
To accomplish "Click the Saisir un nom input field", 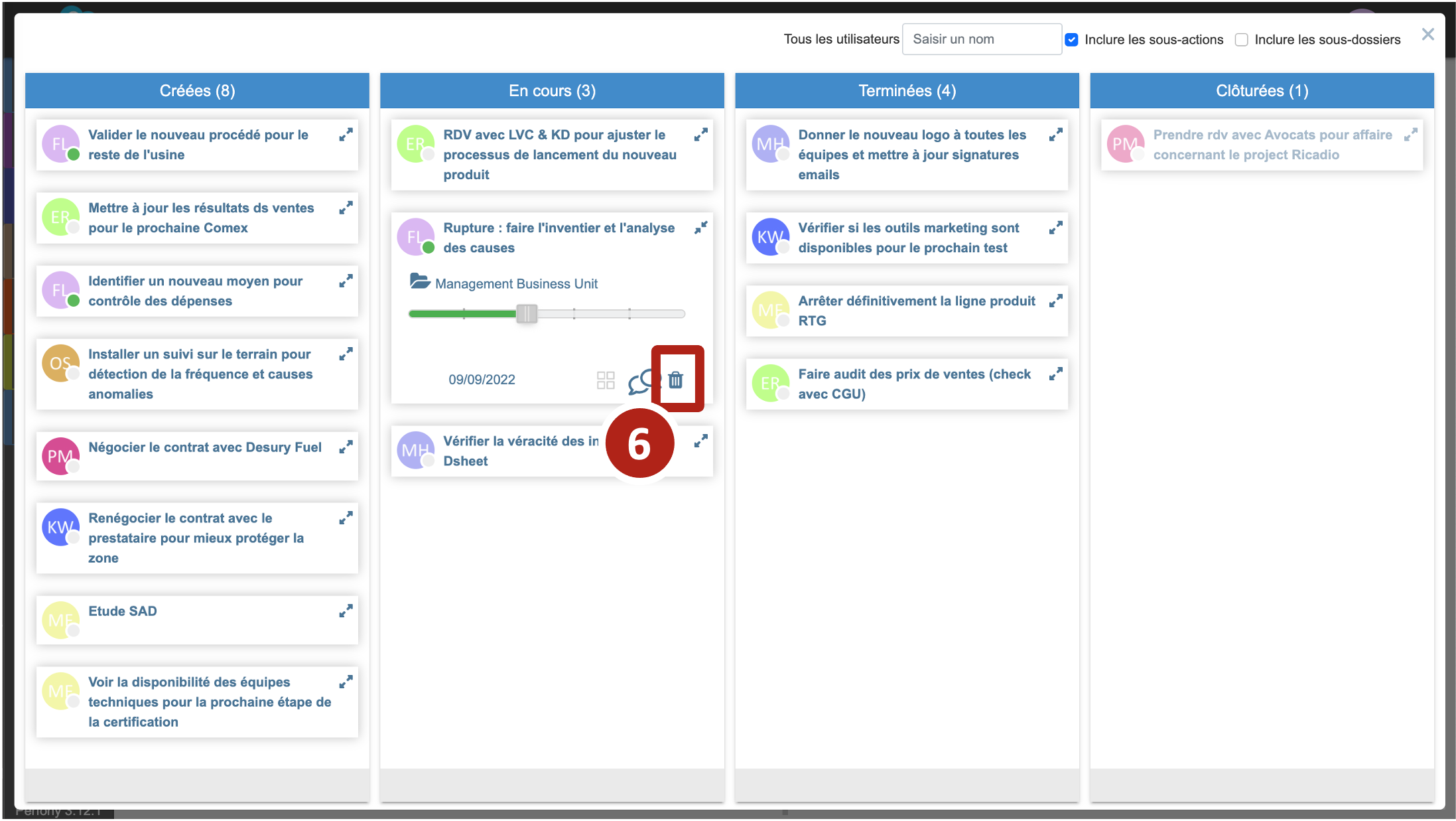I will coord(981,39).
